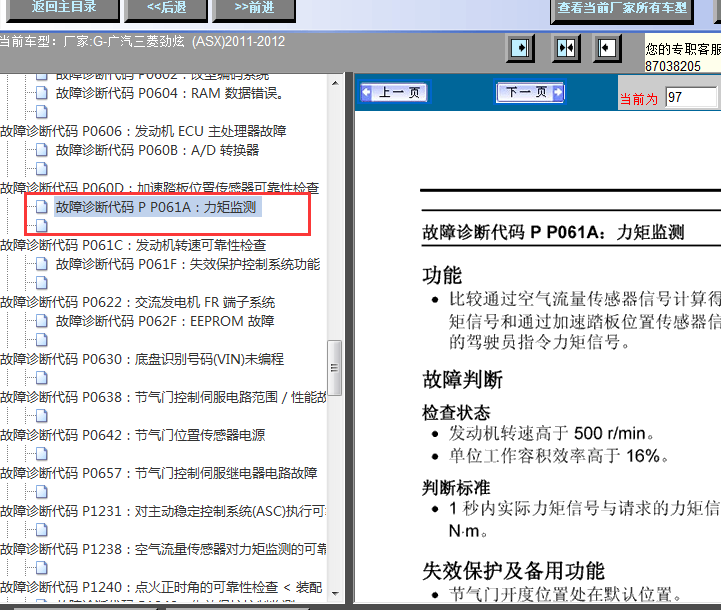
Task: Click tree scrollbar up arrow
Action: click(x=335, y=83)
